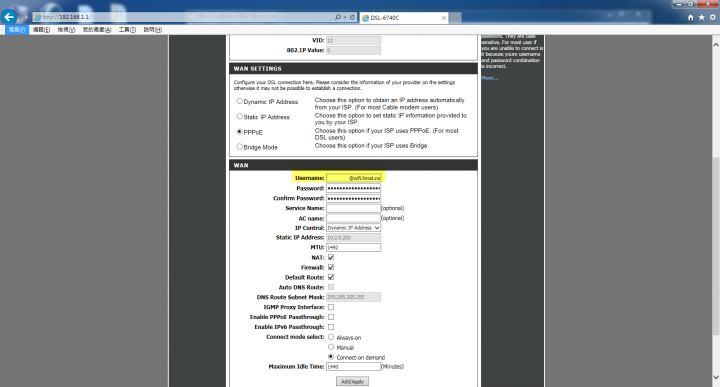Toggle the Firewall checkbox
This screenshot has width=720, height=387.
point(331,267)
